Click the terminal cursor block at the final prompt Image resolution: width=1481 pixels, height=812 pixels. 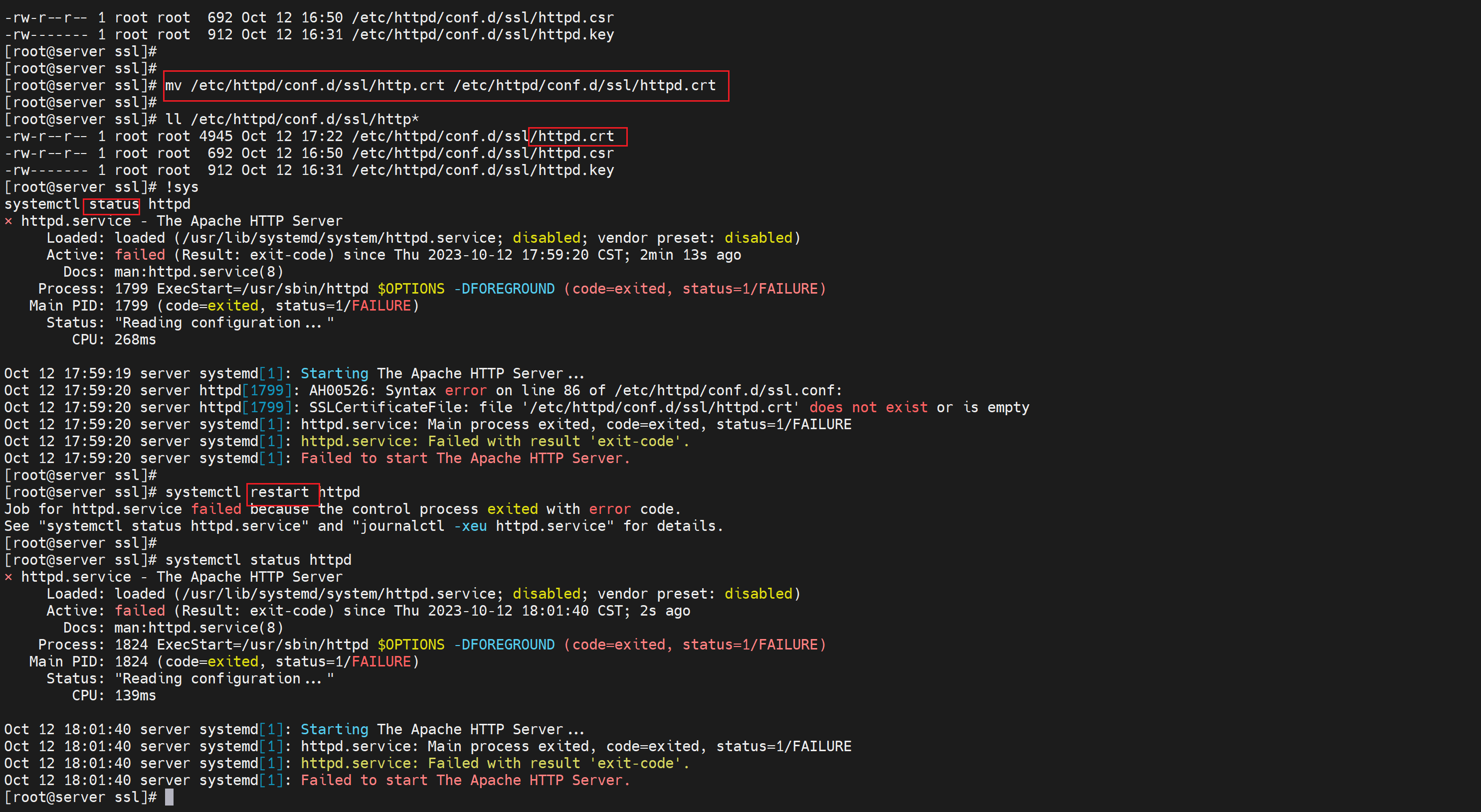point(169,797)
